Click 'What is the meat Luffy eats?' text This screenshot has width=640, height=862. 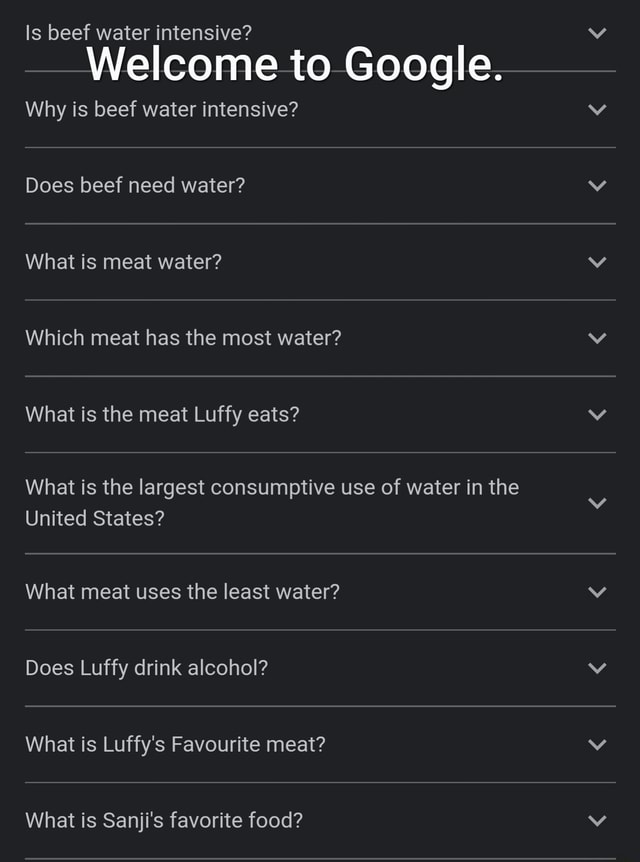pos(161,414)
